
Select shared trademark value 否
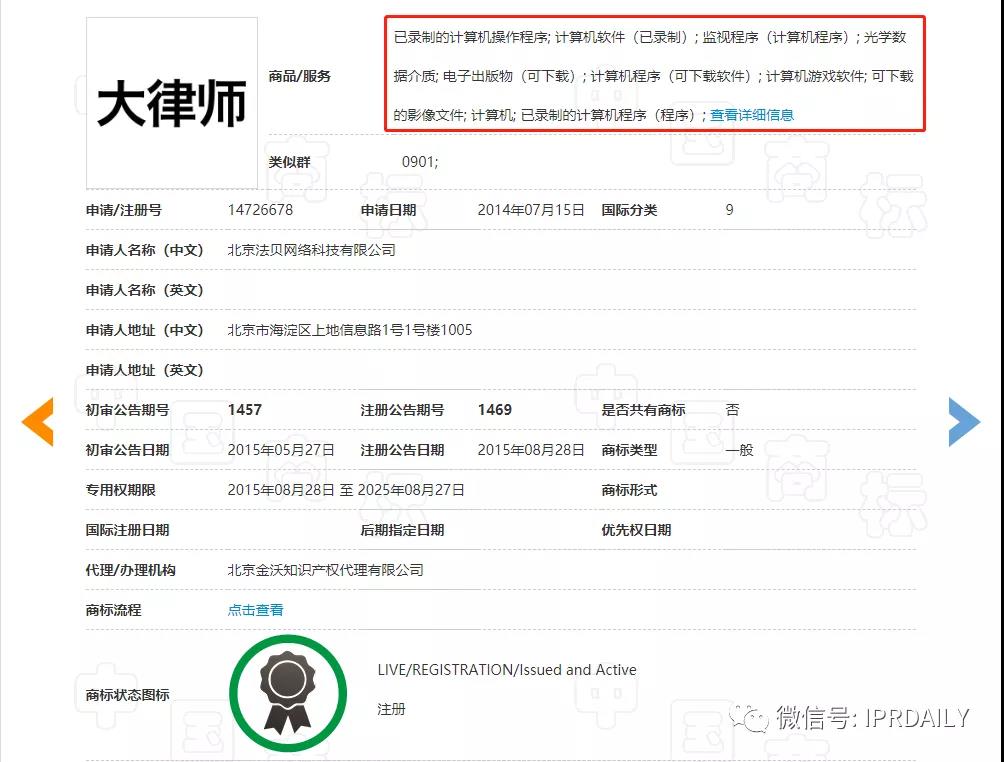(733, 410)
